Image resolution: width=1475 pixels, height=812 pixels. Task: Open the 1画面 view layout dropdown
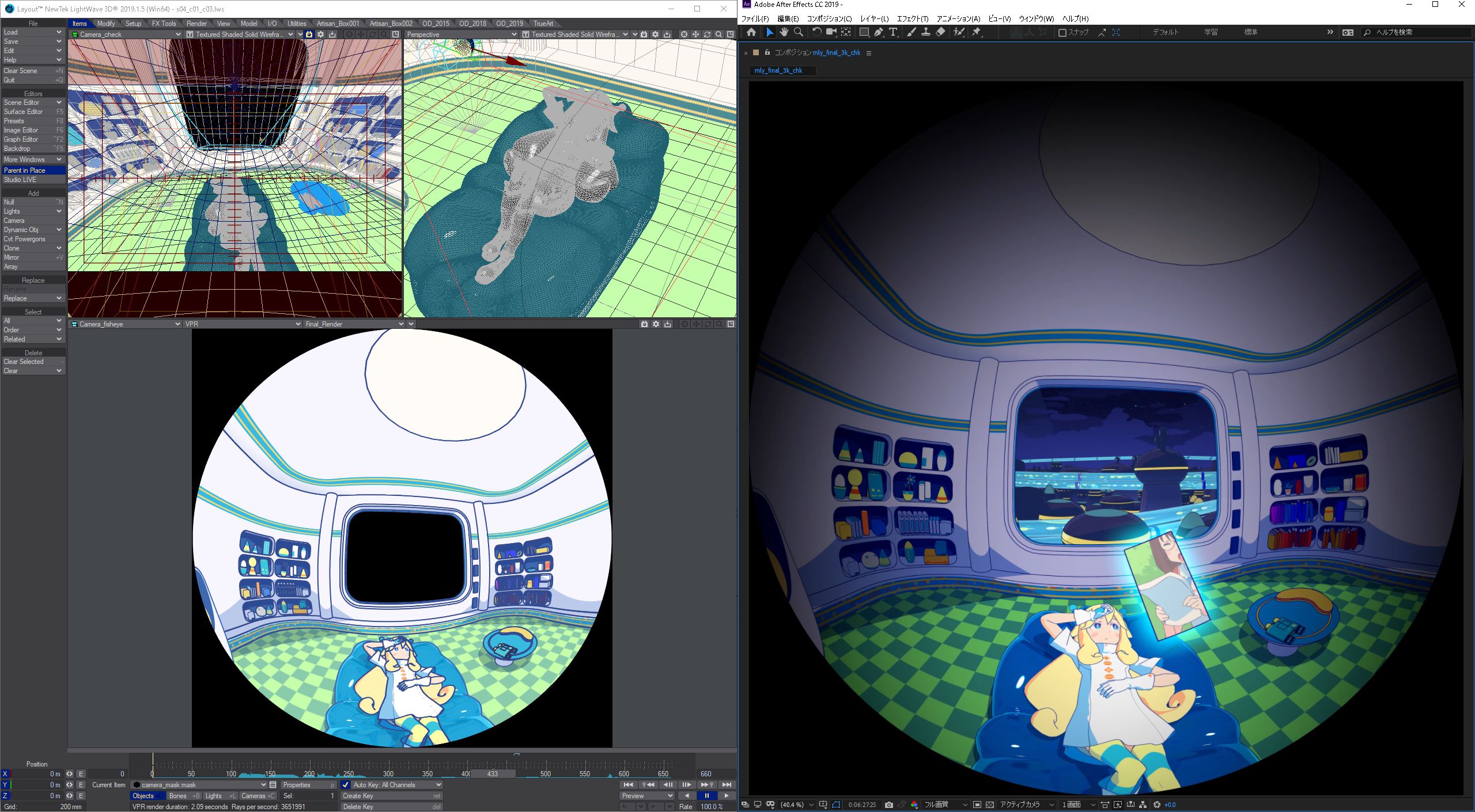(1078, 805)
